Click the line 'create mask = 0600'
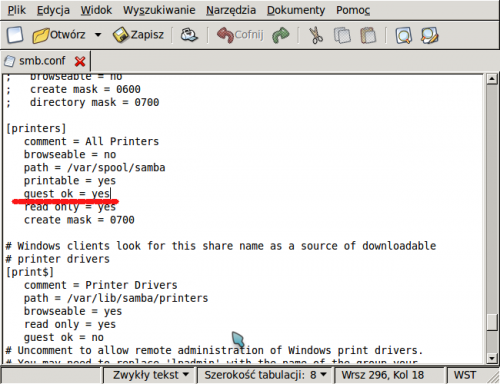The image size is (500, 384). (x=85, y=89)
